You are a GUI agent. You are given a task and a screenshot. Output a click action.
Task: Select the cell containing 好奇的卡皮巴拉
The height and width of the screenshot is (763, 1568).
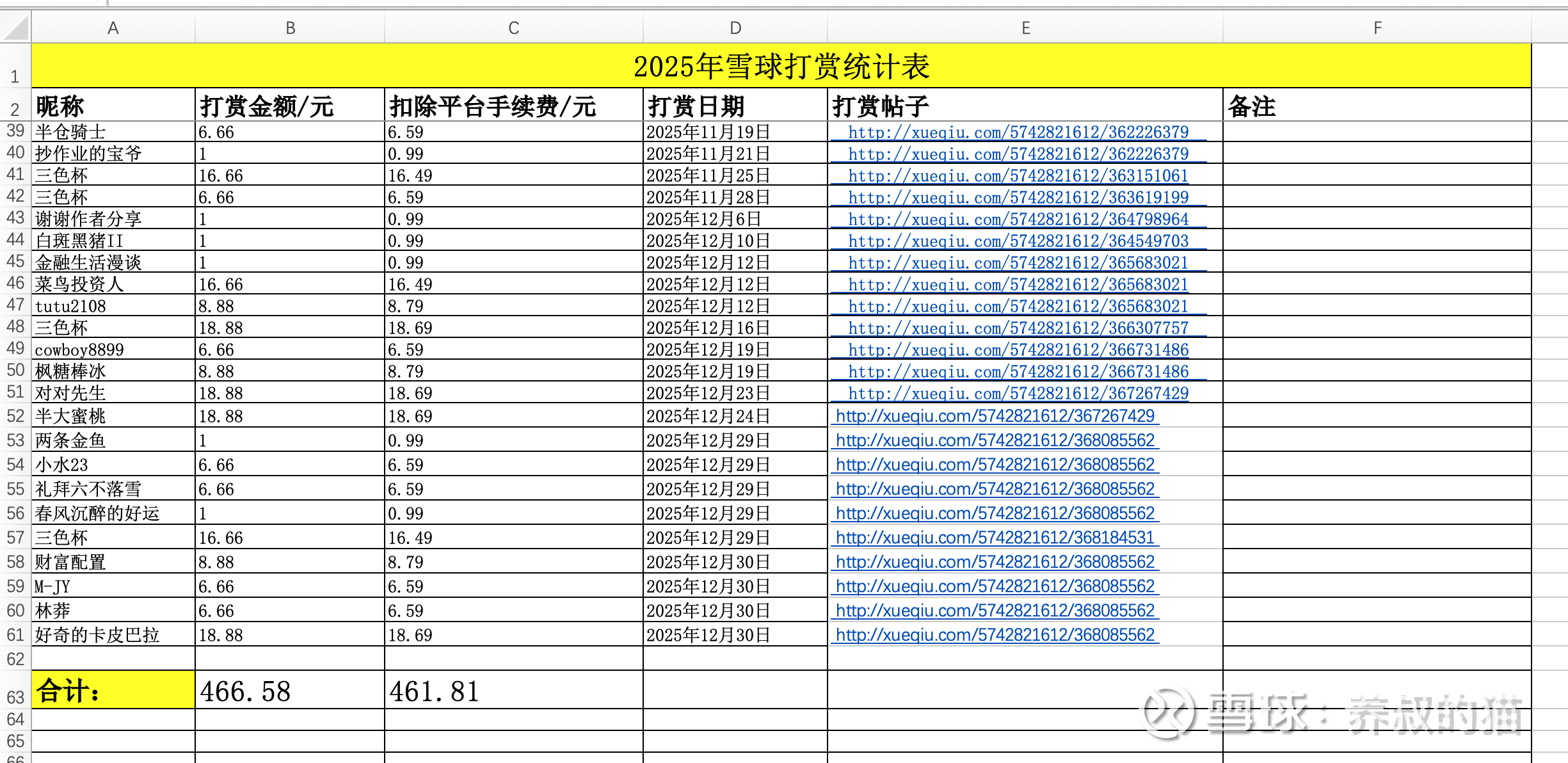[113, 635]
